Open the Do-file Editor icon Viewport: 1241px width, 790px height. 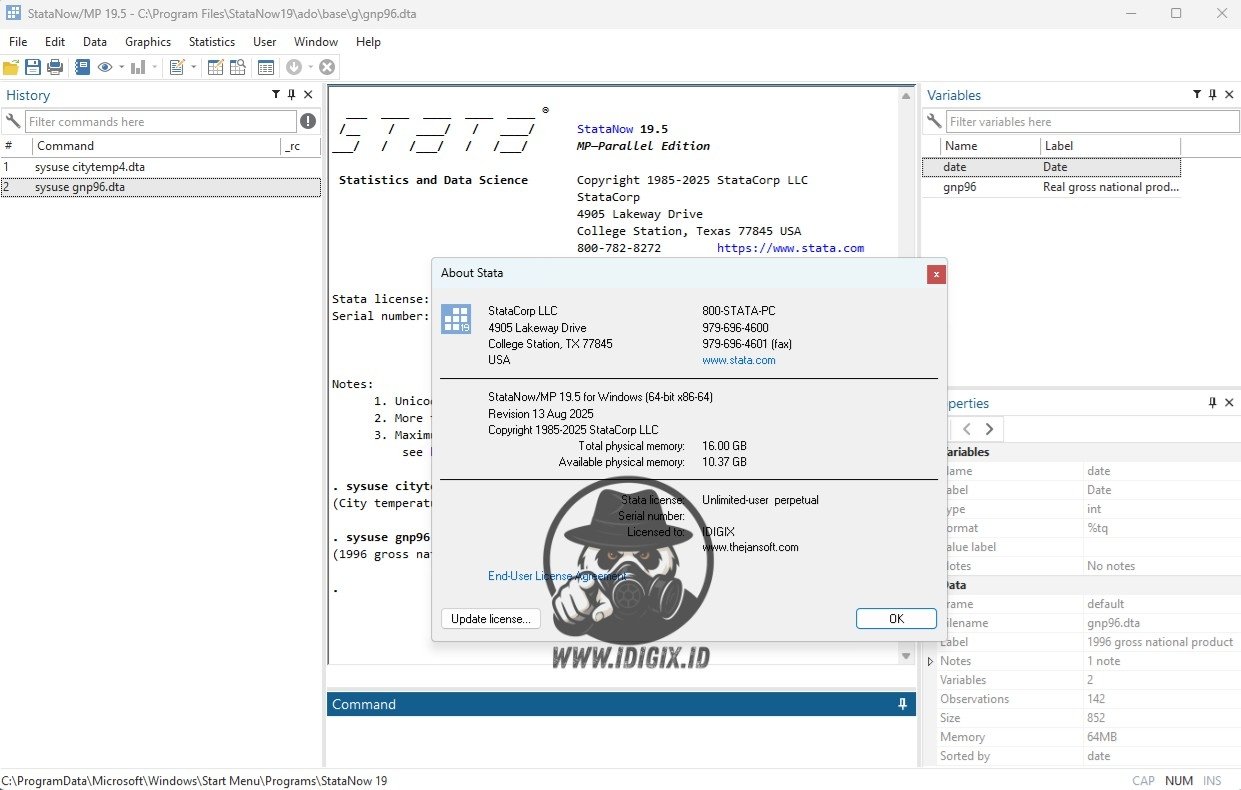(177, 67)
